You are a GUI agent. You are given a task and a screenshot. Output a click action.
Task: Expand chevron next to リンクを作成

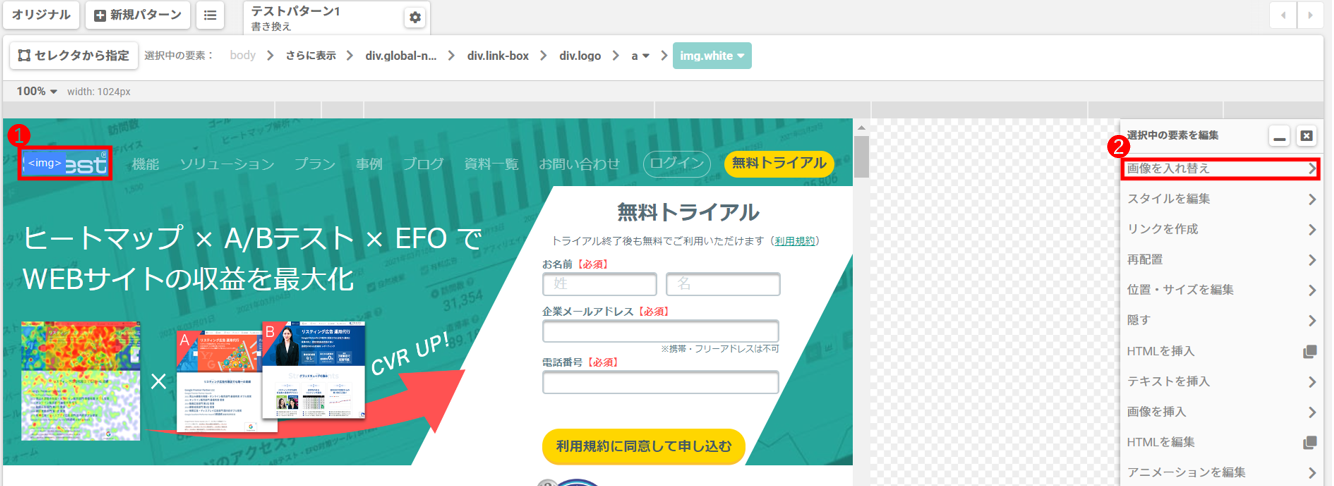click(x=1311, y=229)
